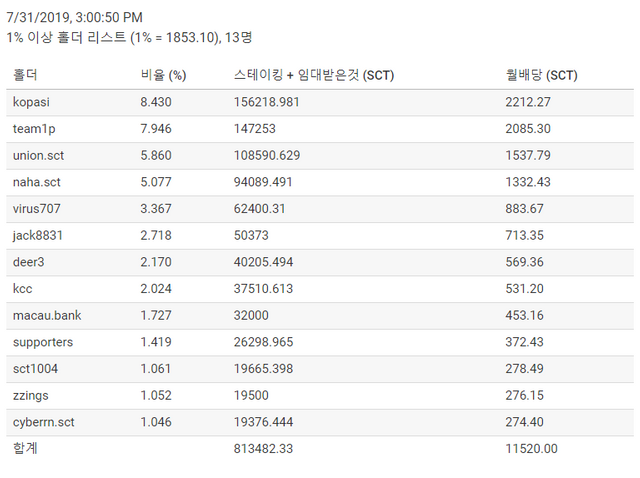640x478 pixels.
Task: Click the total payout value 11520.00
Action: tap(532, 449)
